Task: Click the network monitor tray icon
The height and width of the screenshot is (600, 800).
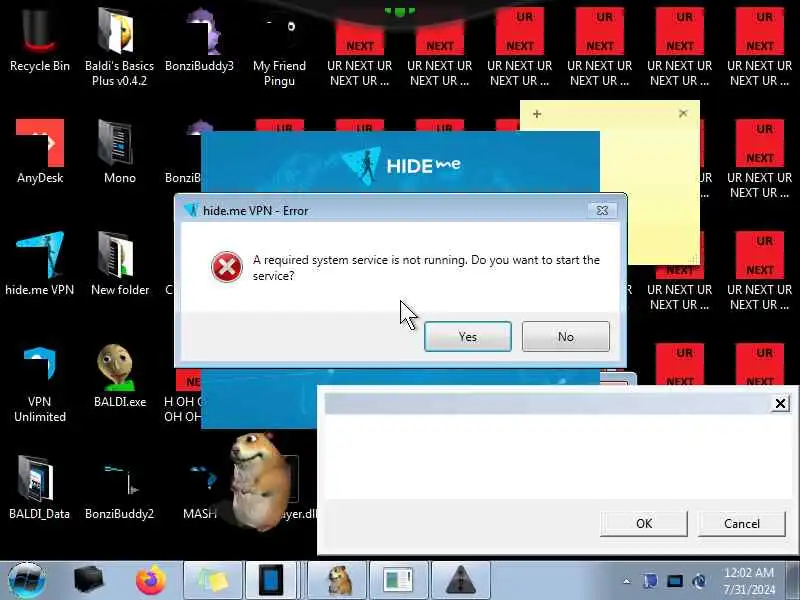Action: click(x=674, y=581)
